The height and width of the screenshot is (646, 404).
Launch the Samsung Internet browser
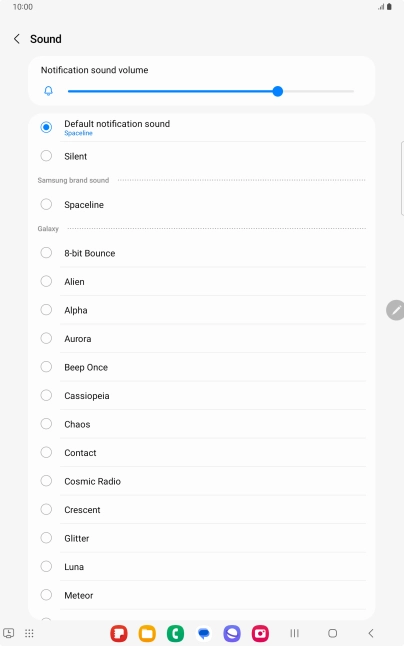tap(232, 633)
